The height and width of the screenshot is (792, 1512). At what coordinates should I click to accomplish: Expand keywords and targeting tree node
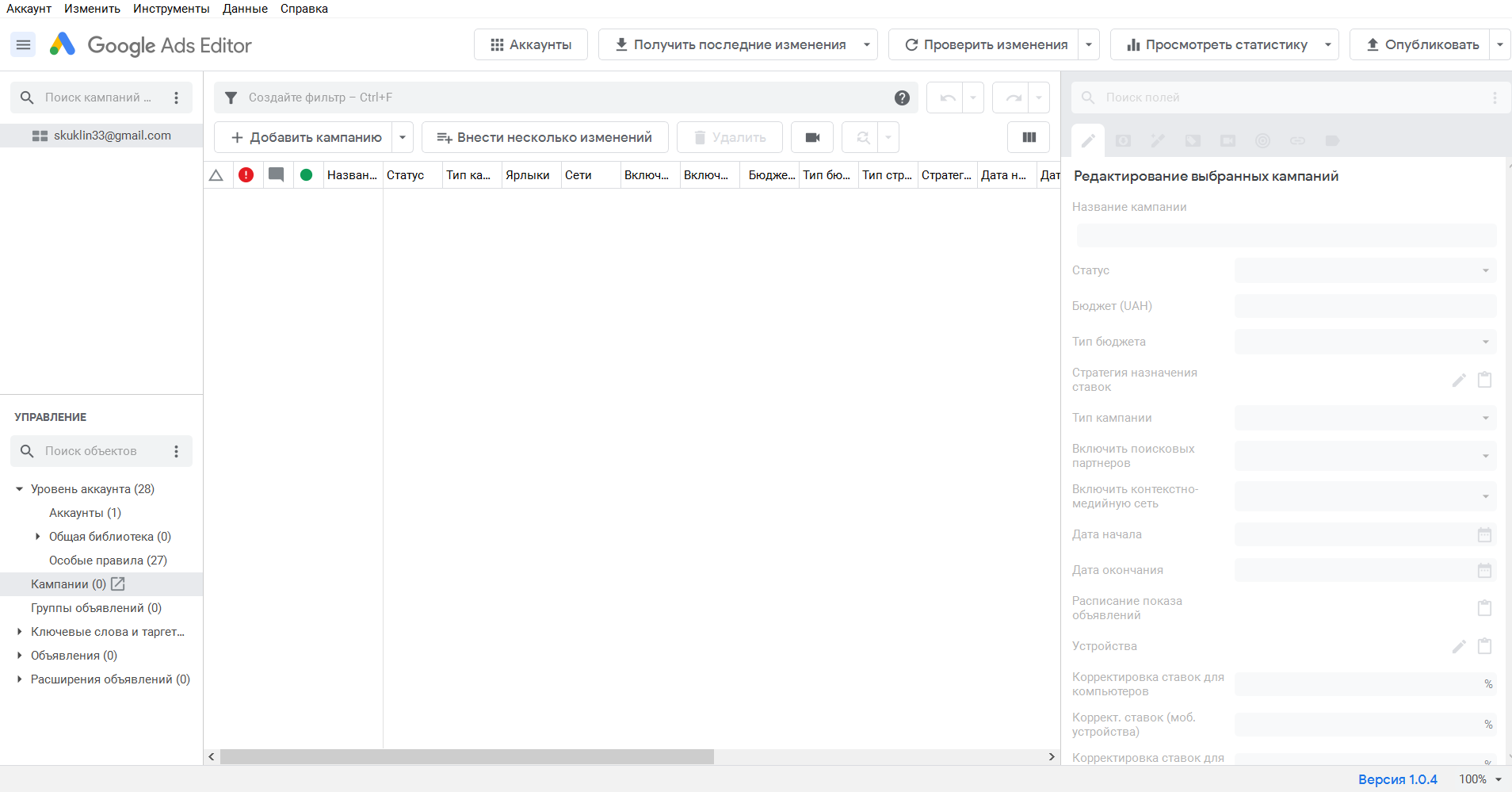[19, 632]
